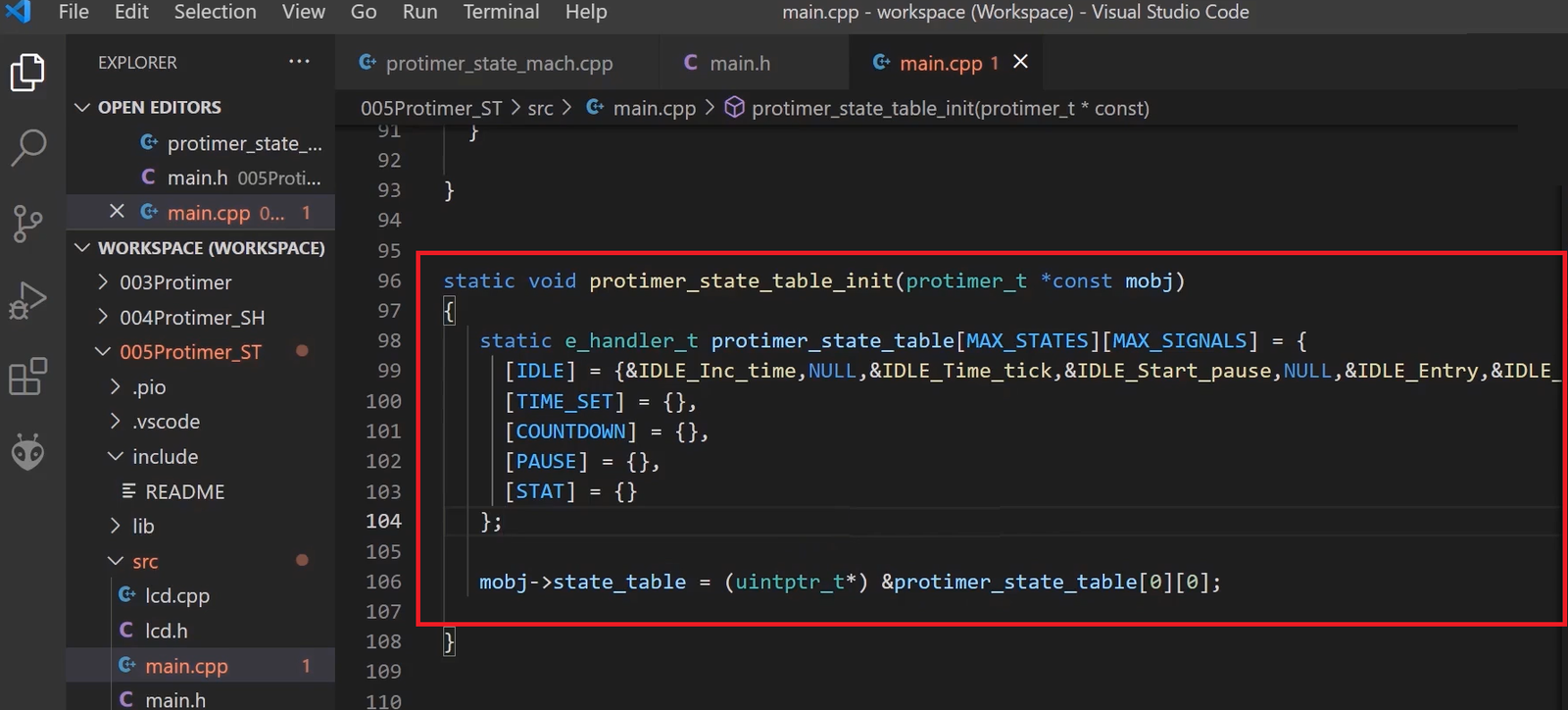Viewport: 1568px width, 710px height.
Task: Open lcd.h in the src folder
Action: 166,632
